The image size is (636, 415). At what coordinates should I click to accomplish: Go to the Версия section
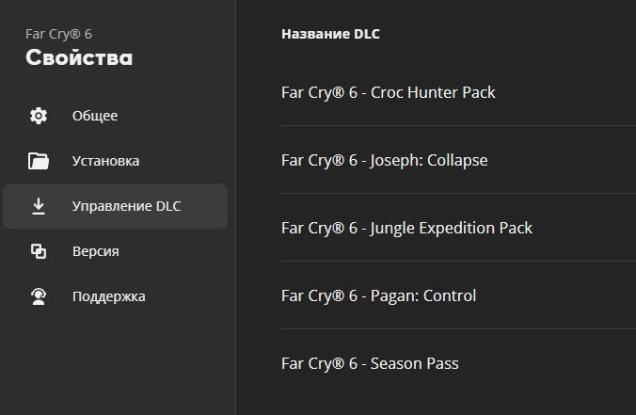click(x=95, y=251)
